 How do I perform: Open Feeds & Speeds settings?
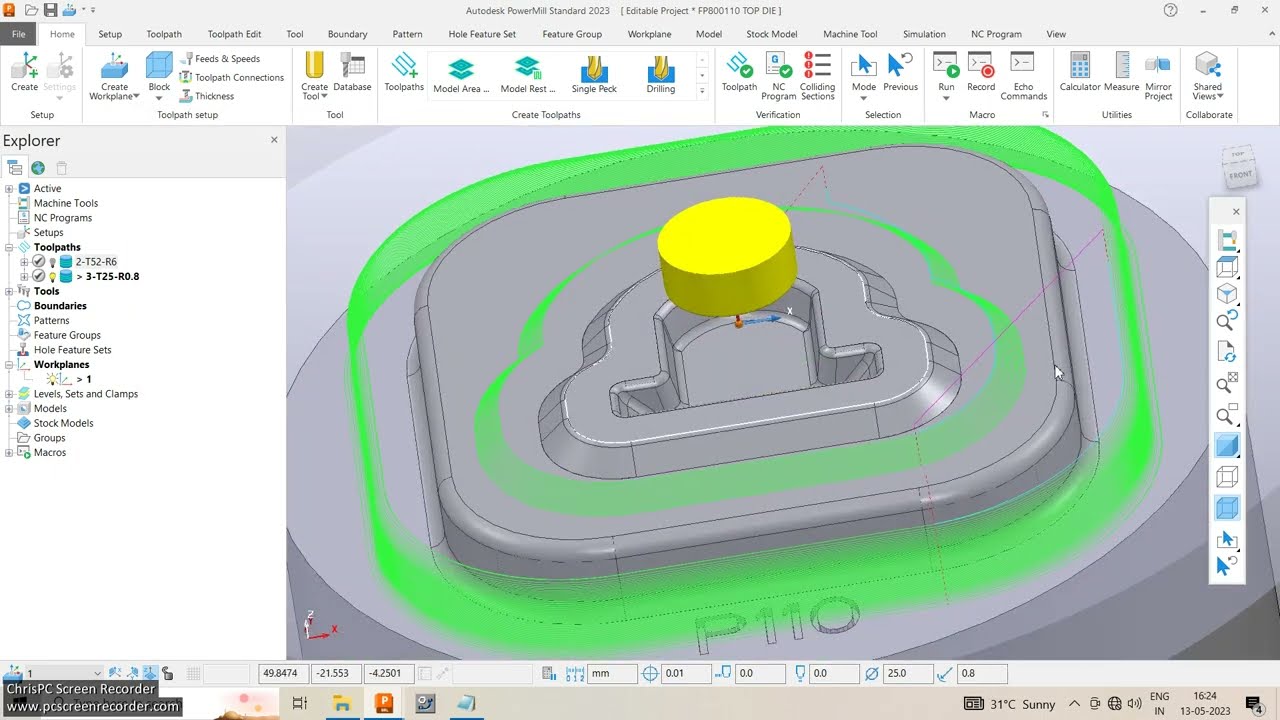point(220,59)
